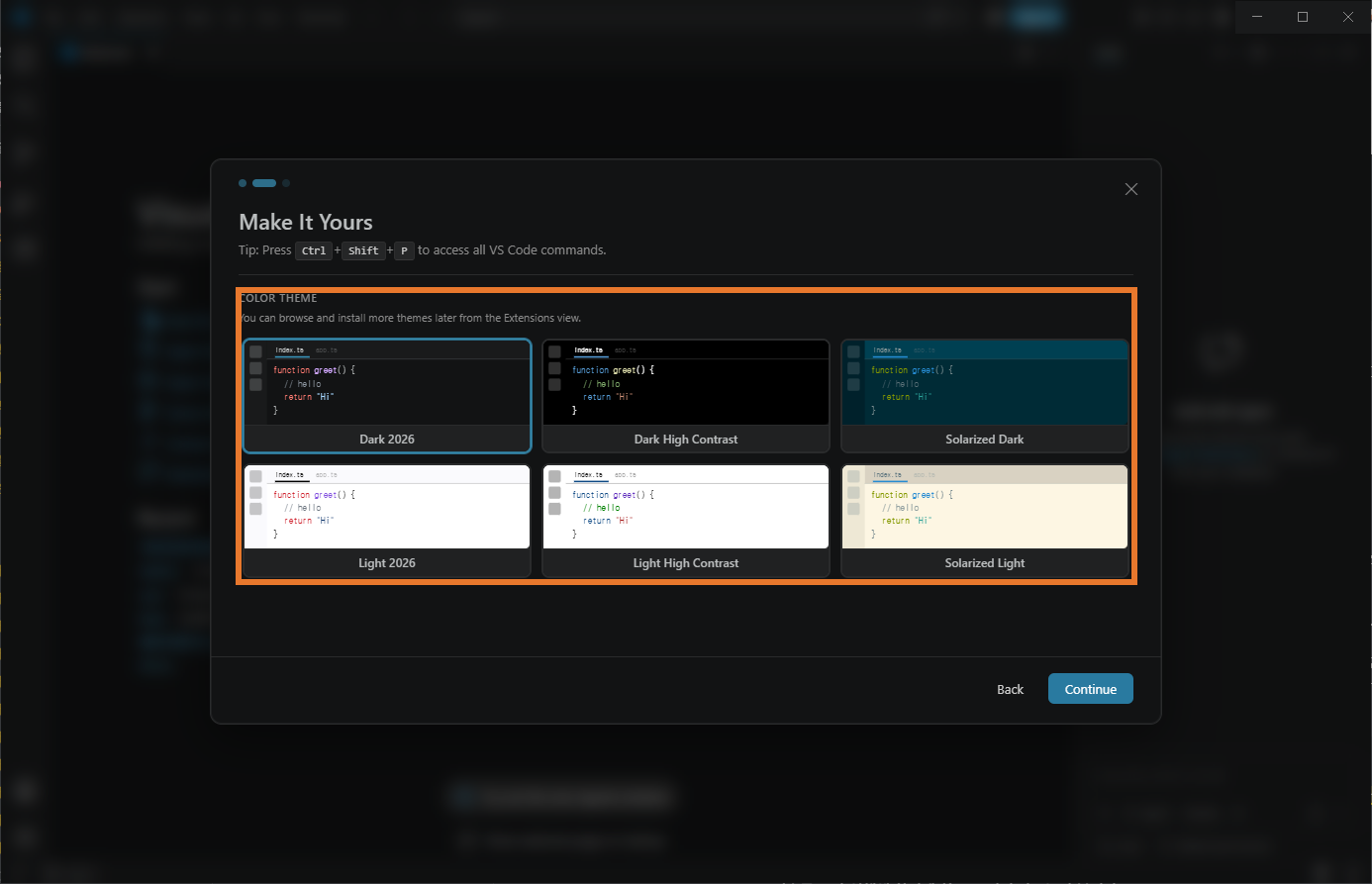This screenshot has height=884, width=1372.
Task: Apply the Light High Contrast theme
Action: (x=686, y=521)
